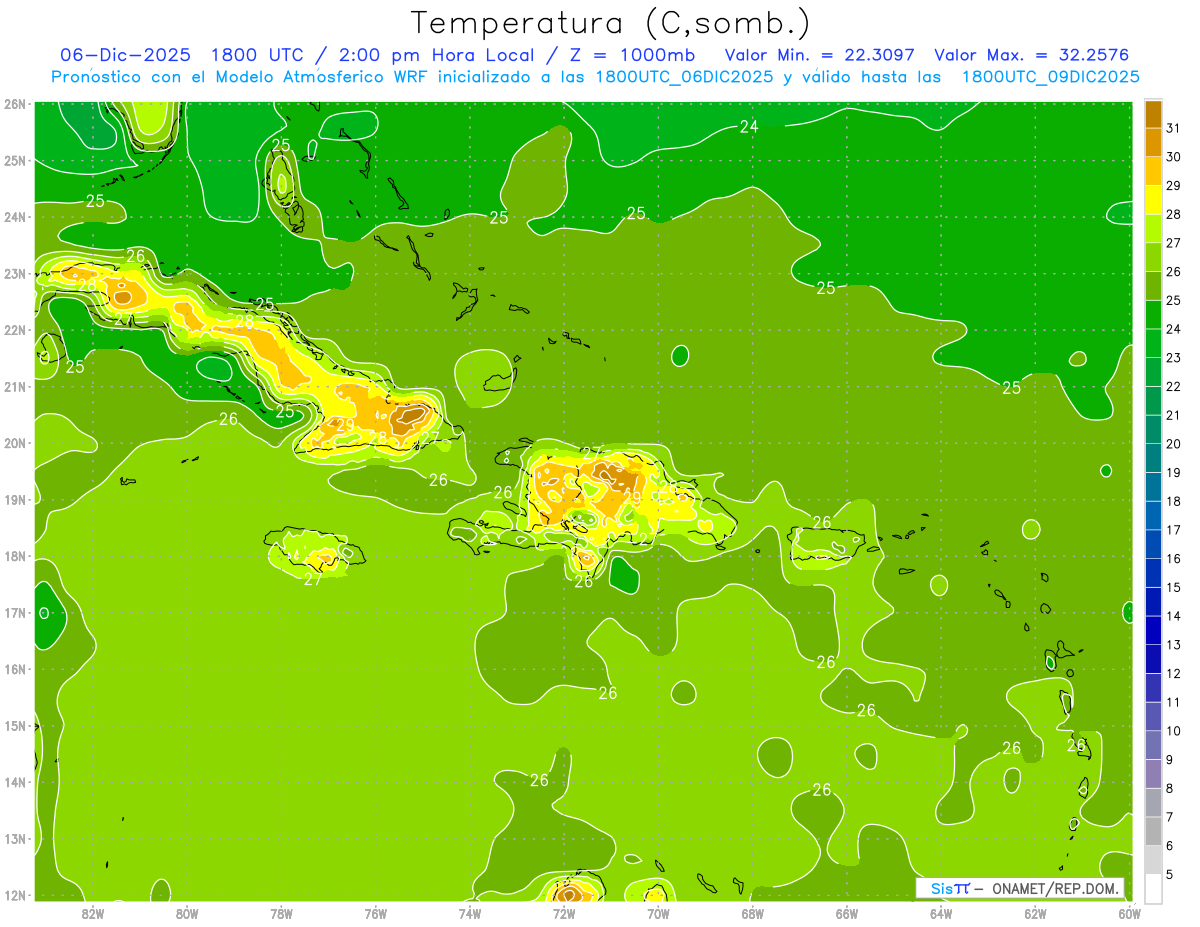This screenshot has height=927, width=1200.
Task: Click the '76W' longitude axis label
Action: coord(376,913)
